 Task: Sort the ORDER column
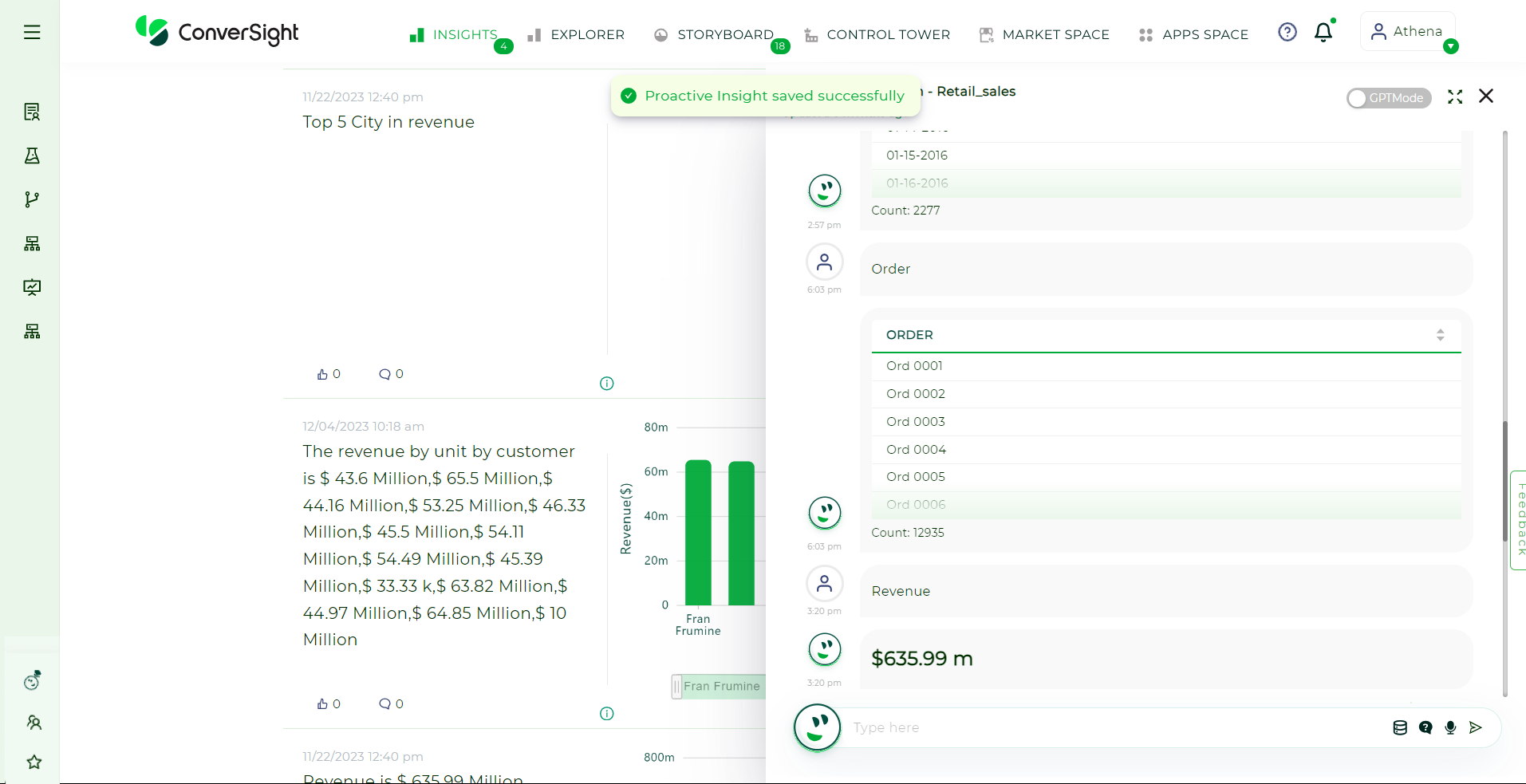point(1440,335)
